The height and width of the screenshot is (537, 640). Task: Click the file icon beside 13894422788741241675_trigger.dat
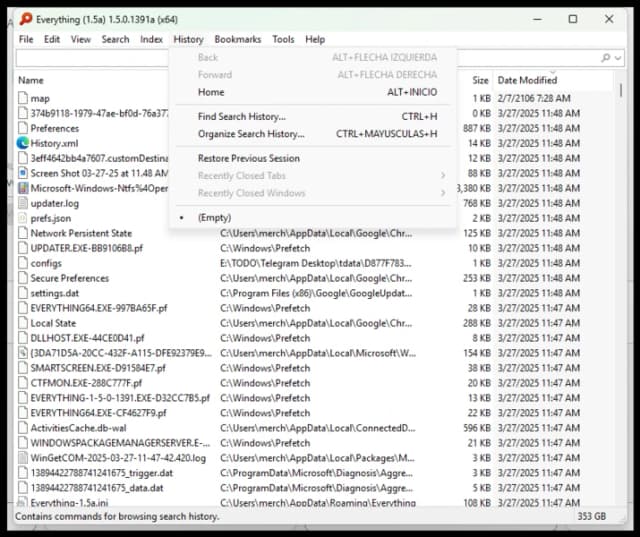(23, 473)
